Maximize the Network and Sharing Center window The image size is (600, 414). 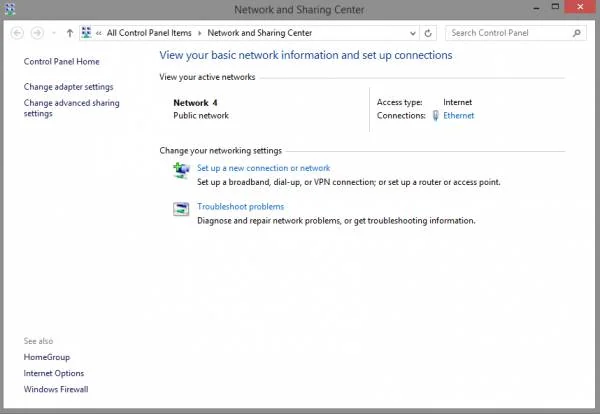coord(555,7)
